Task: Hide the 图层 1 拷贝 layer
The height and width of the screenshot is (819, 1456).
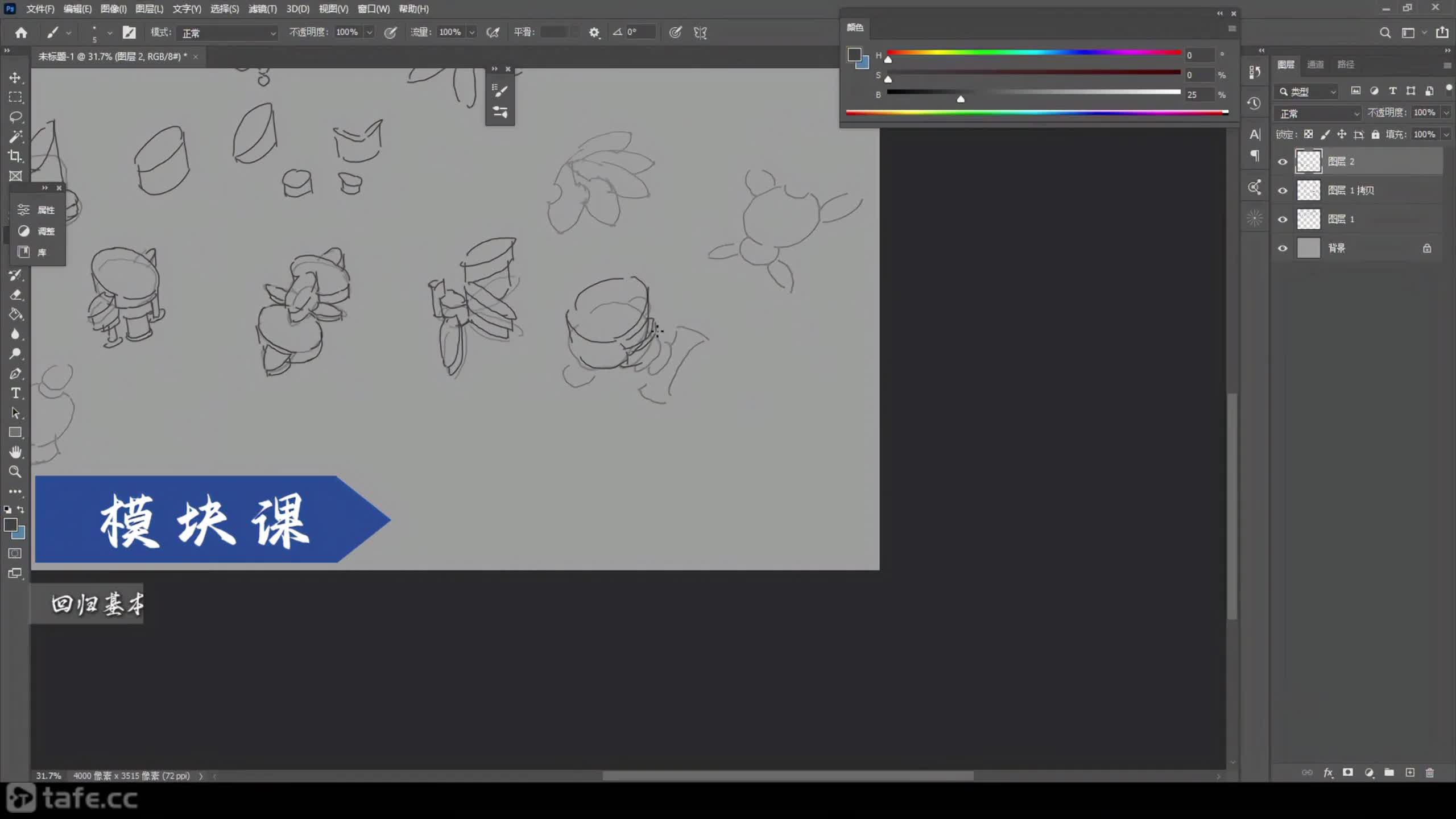Action: (x=1283, y=191)
